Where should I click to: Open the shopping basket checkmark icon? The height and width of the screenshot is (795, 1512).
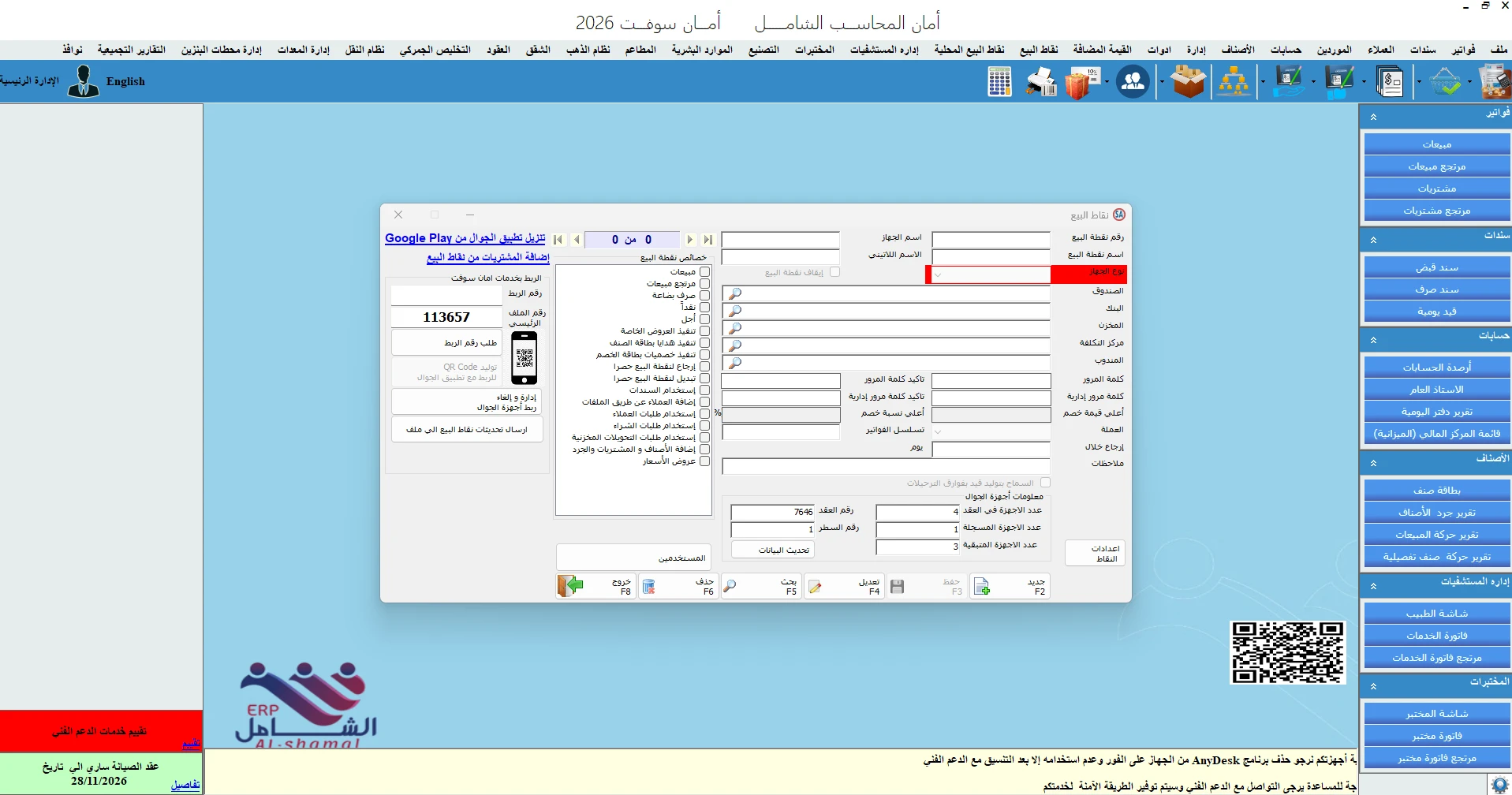pyautogui.click(x=1445, y=82)
